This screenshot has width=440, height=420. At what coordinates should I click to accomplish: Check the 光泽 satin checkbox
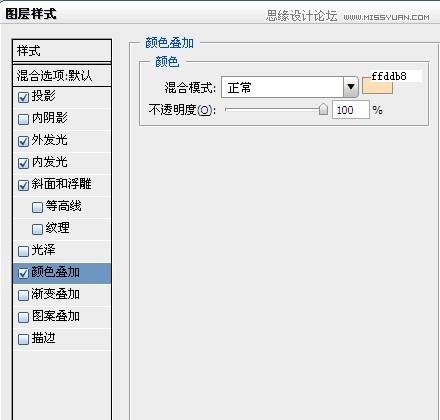23,251
